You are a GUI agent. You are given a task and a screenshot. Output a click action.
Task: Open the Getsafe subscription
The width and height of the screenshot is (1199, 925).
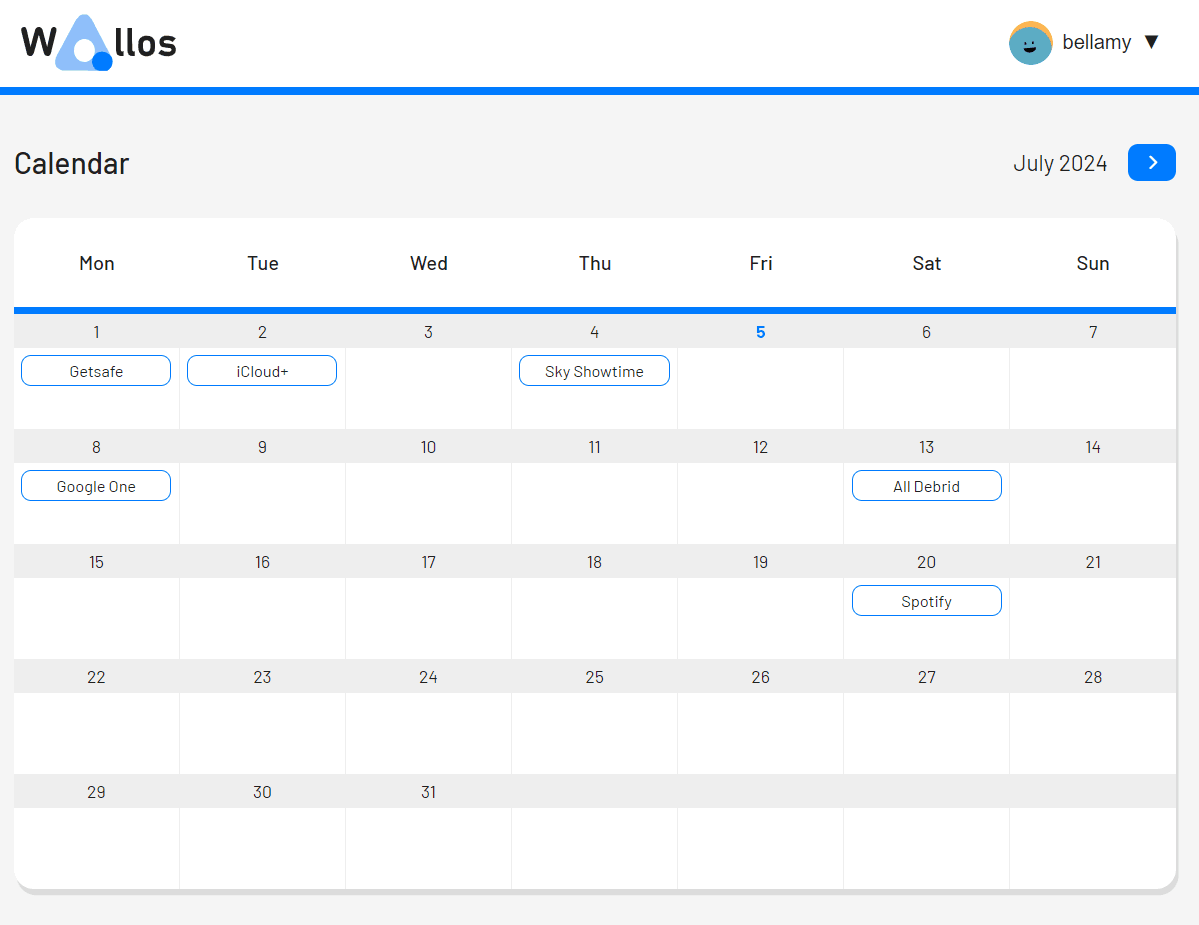point(96,371)
